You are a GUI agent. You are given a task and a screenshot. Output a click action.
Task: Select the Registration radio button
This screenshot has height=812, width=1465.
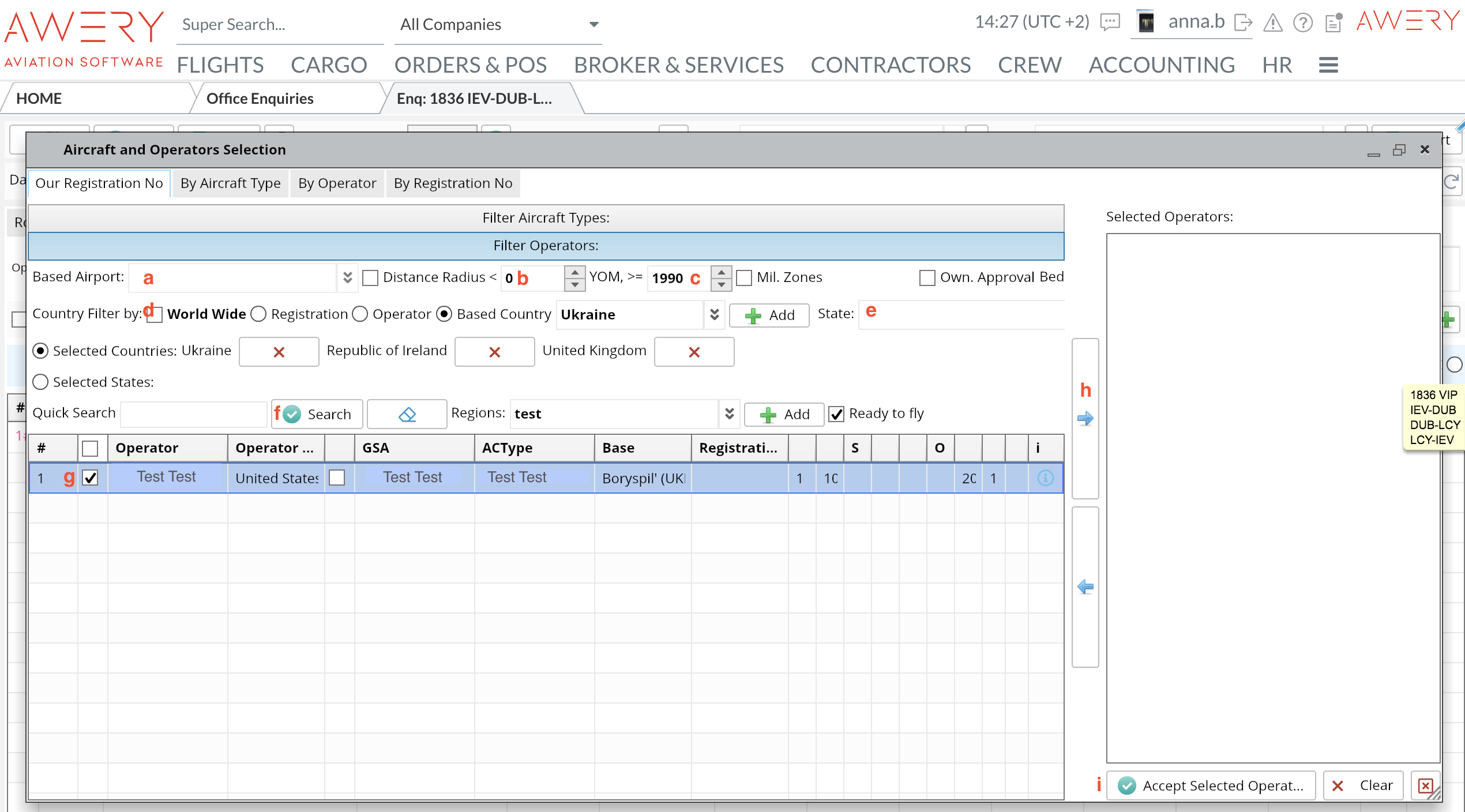[x=258, y=314]
